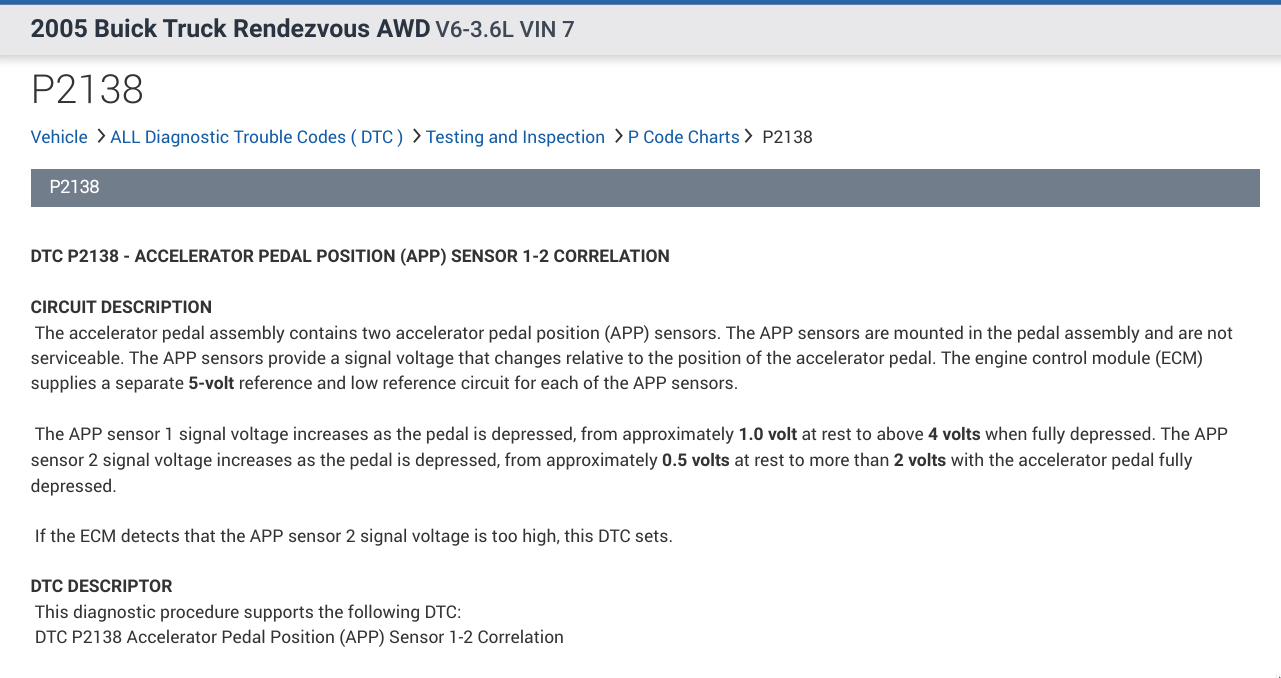Open the Testing and Inspection breadcrumb

pyautogui.click(x=515, y=137)
